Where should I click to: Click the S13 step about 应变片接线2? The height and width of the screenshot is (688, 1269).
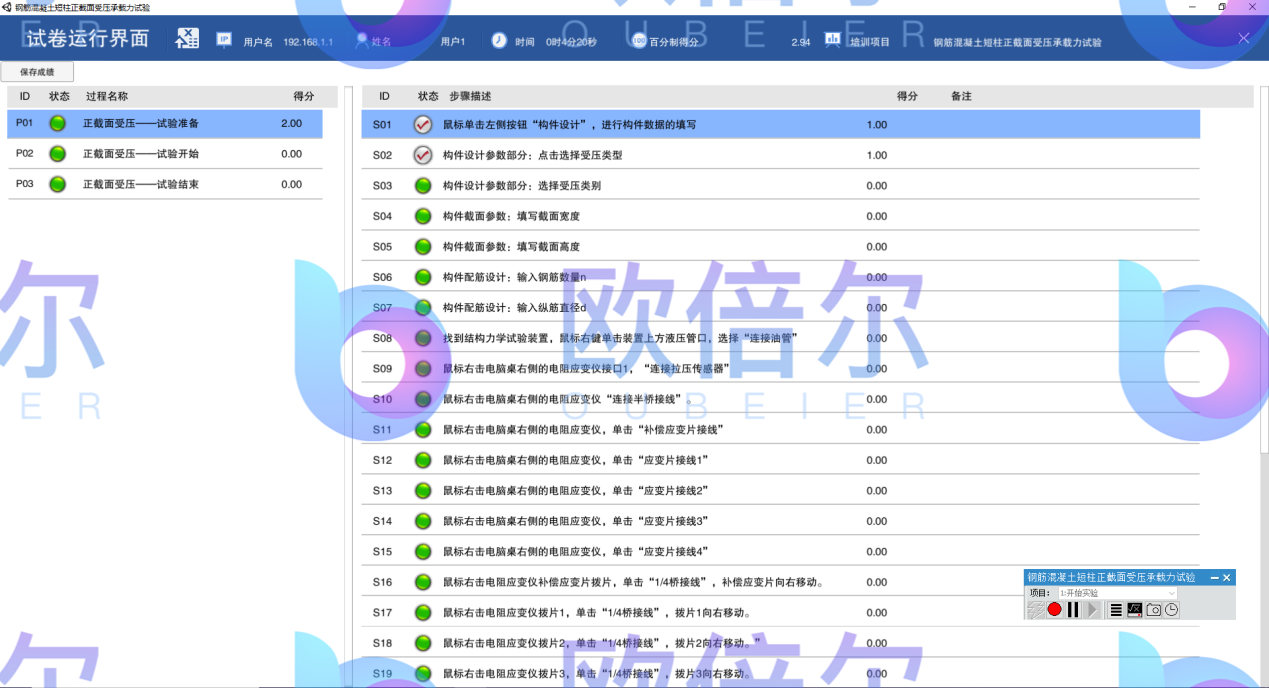pyautogui.click(x=576, y=491)
